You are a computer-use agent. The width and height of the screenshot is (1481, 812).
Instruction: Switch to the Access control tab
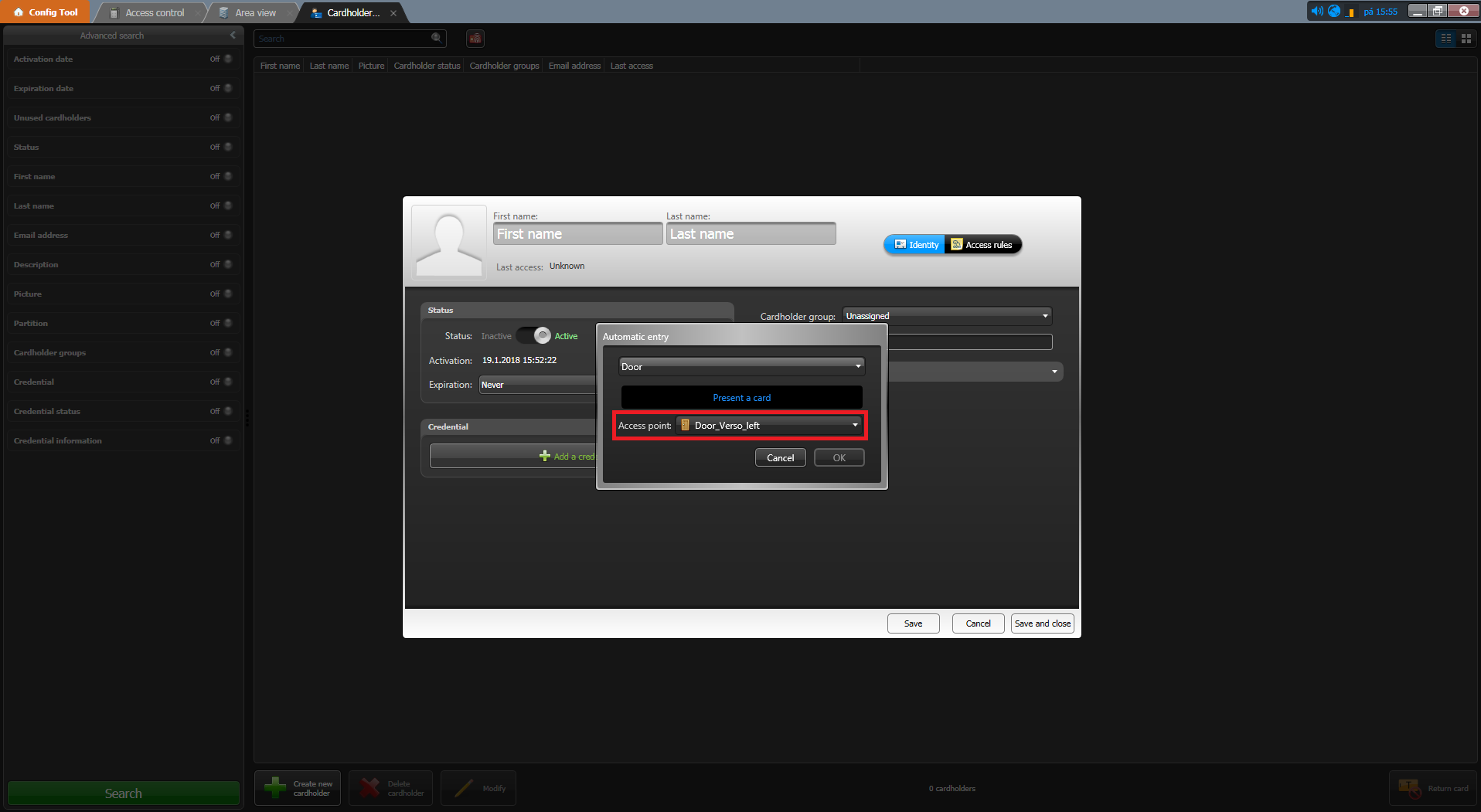click(x=154, y=12)
